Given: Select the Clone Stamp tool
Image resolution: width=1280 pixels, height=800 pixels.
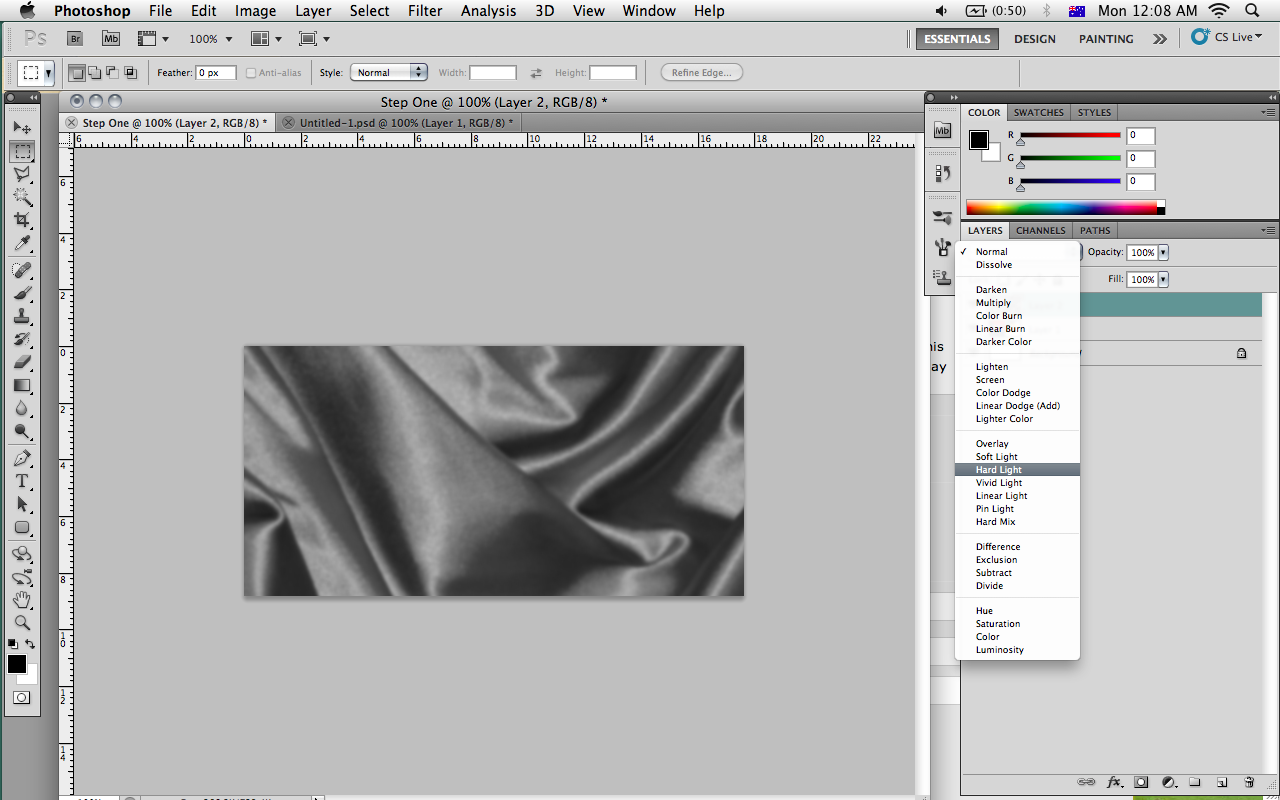Looking at the screenshot, I should click(x=22, y=316).
